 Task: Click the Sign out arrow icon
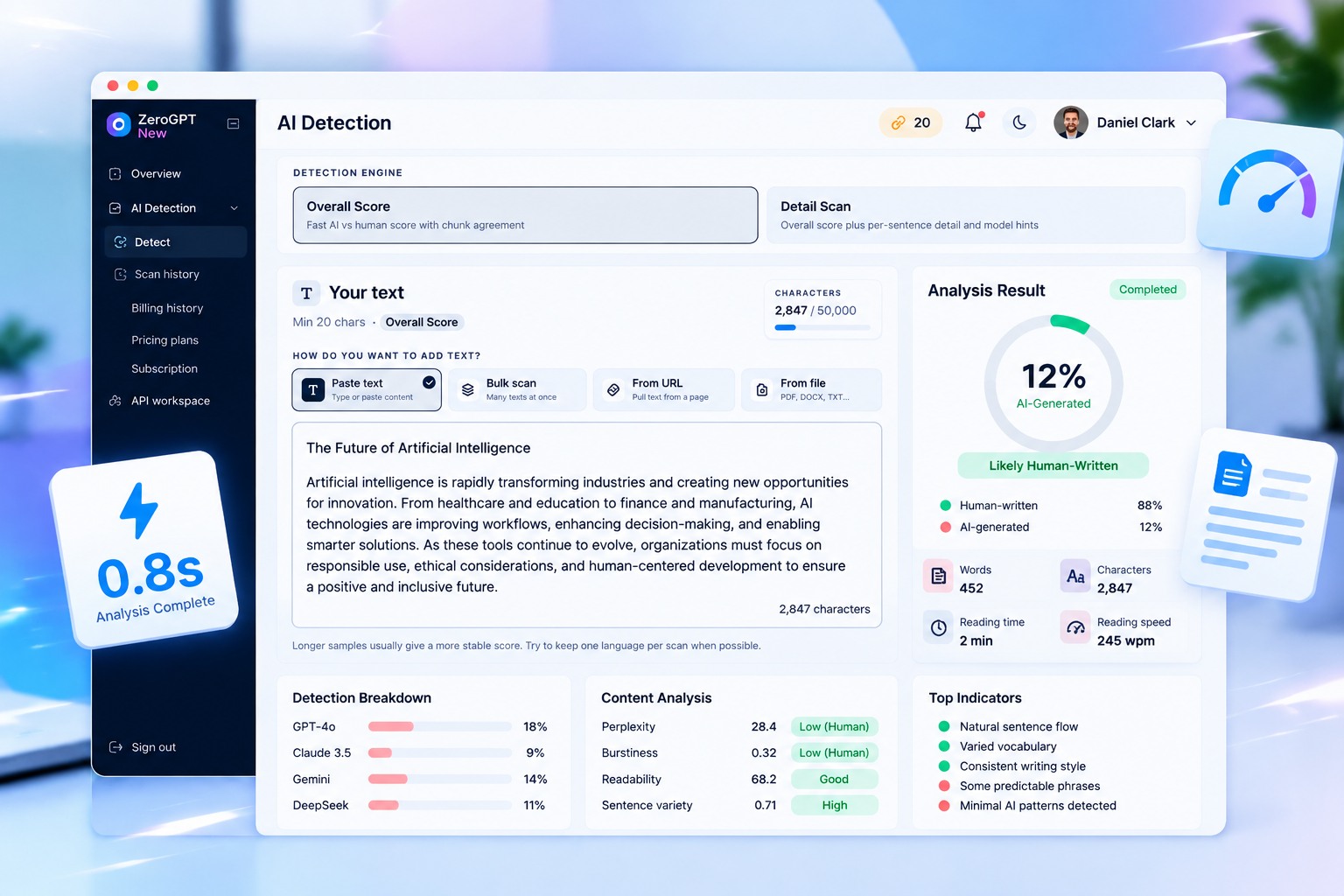pyautogui.click(x=115, y=747)
